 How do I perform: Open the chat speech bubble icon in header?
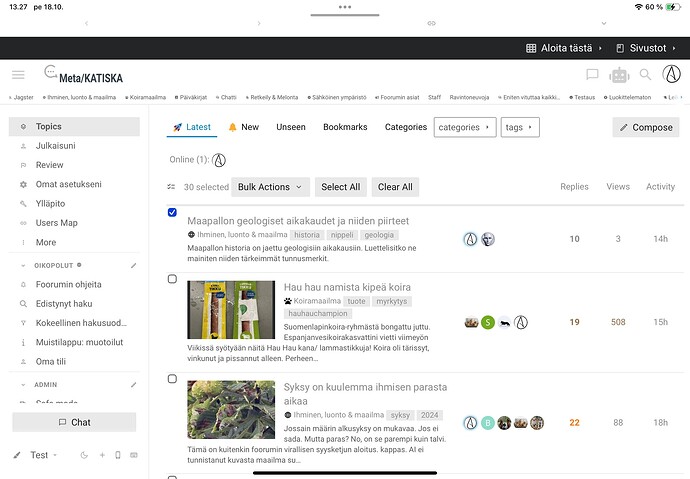point(592,75)
